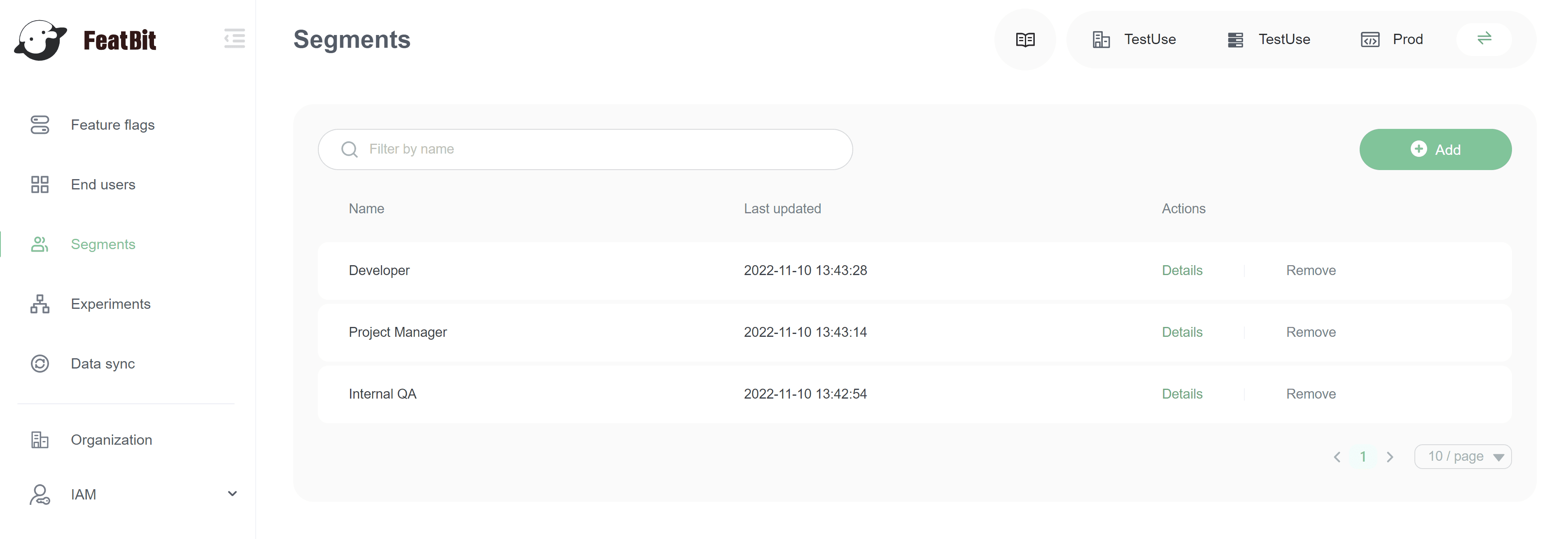Click the Data sync circular icon

coord(40,363)
